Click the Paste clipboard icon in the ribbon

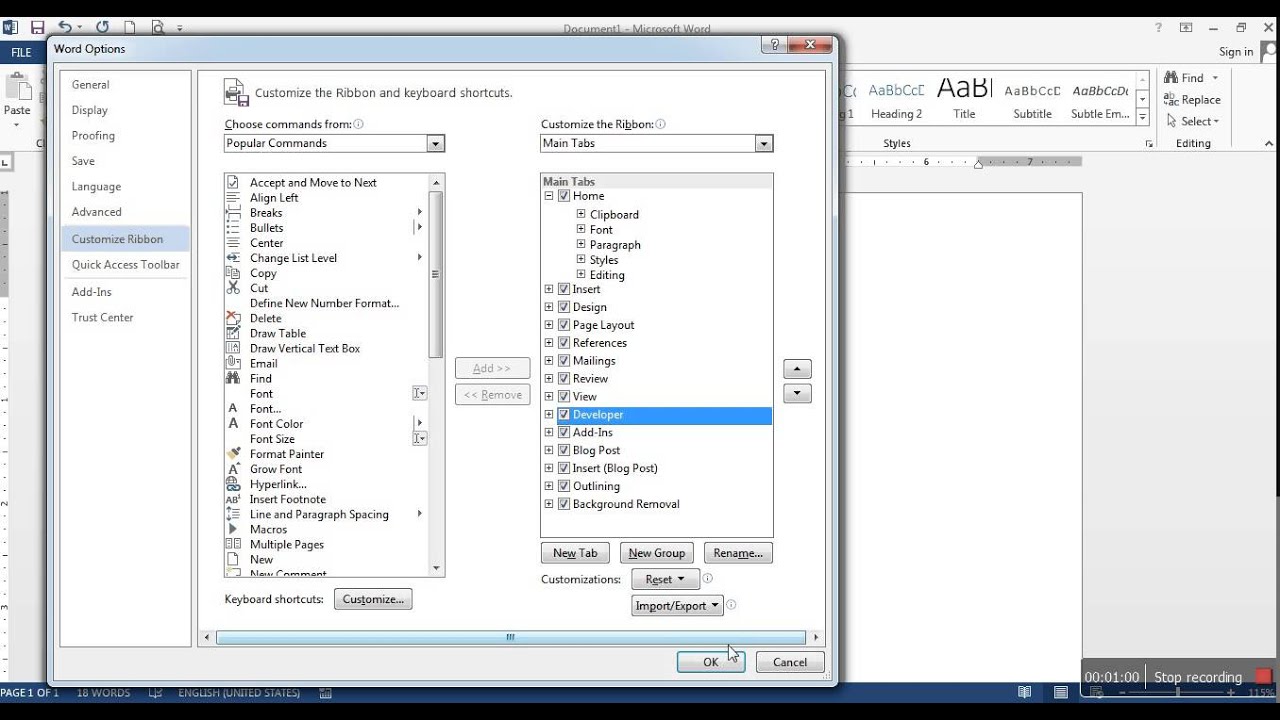[17, 88]
